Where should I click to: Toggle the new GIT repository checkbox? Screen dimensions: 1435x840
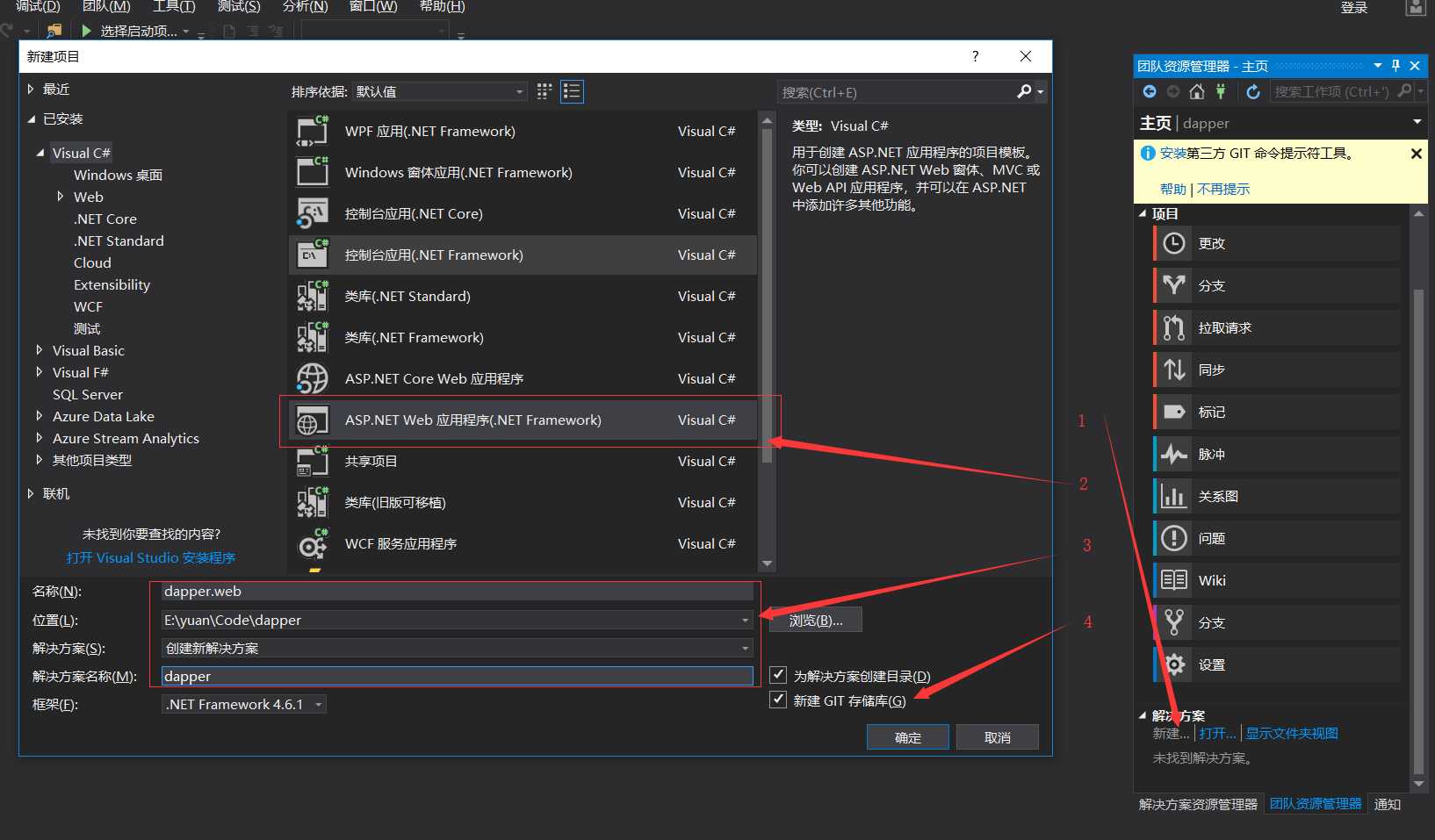pos(778,700)
